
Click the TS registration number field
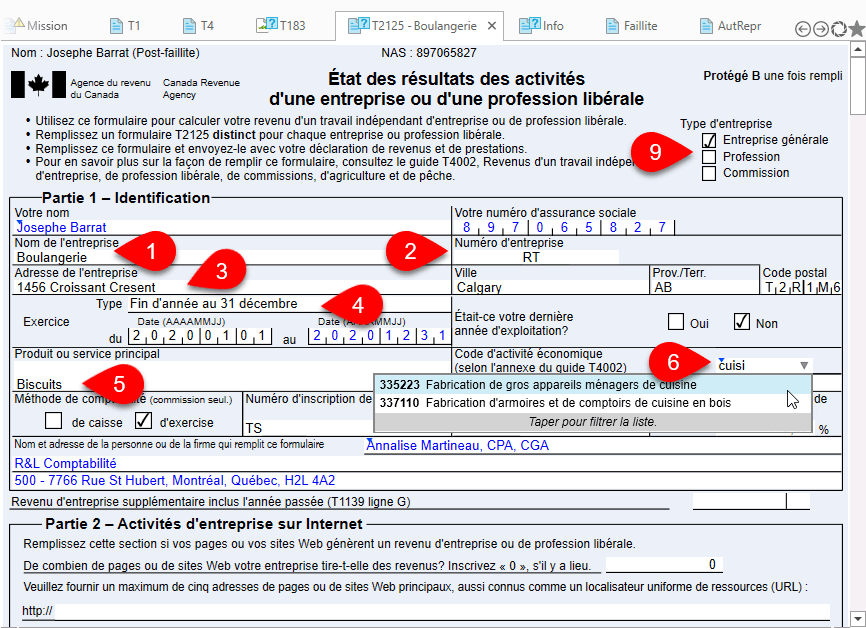309,429
